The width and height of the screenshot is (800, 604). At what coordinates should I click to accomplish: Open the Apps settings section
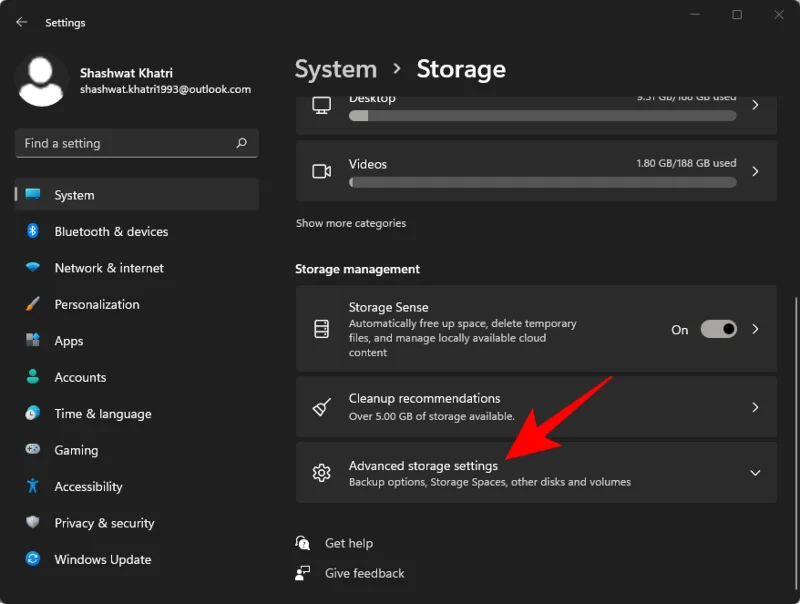tap(68, 341)
